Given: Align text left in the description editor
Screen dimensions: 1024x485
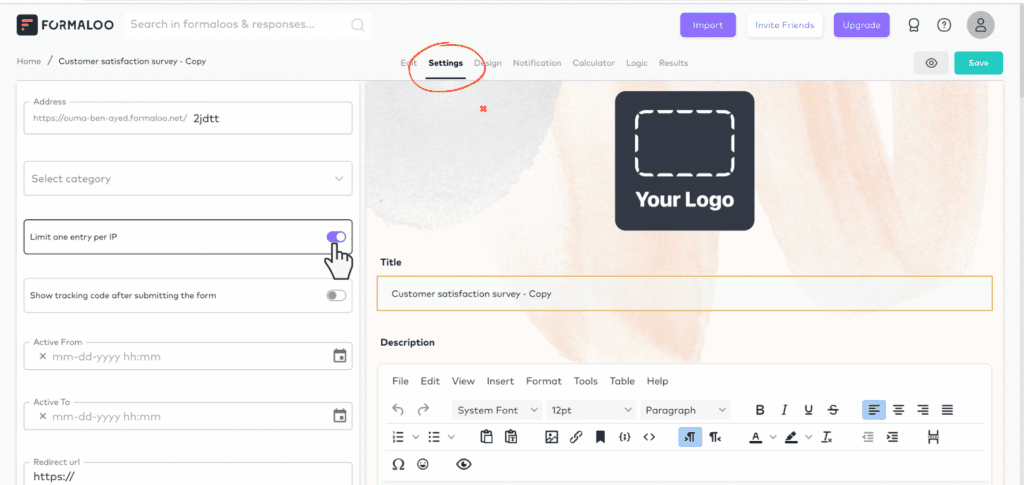Looking at the screenshot, I should (x=874, y=410).
